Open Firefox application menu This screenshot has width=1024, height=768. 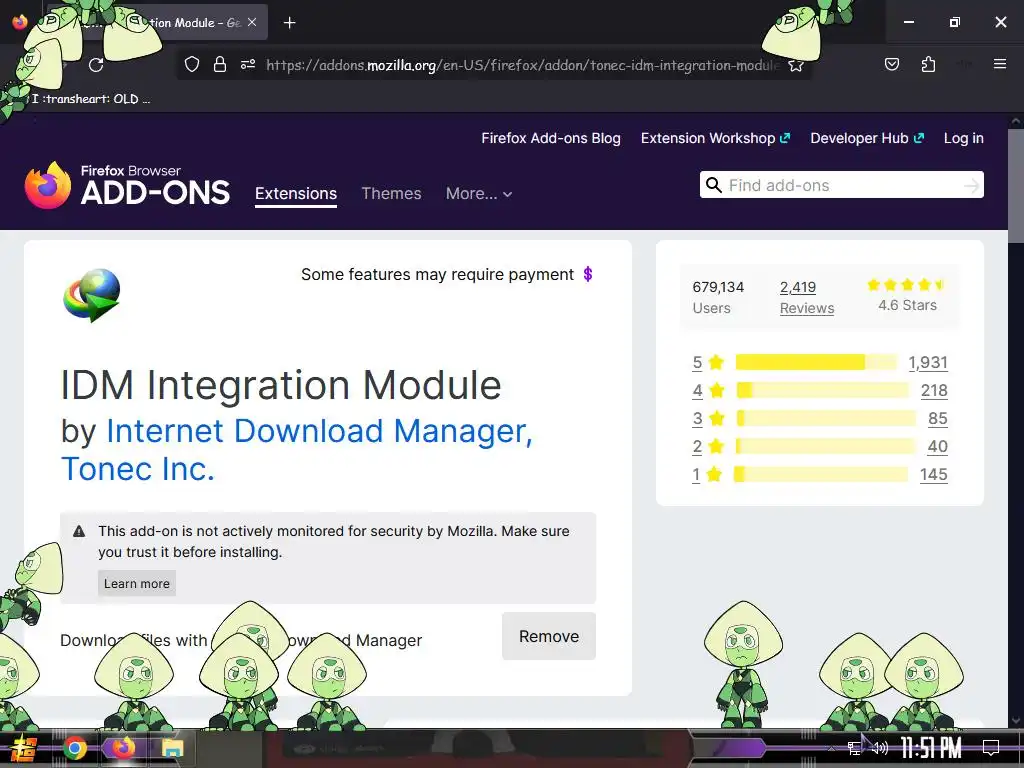pyautogui.click(x=999, y=64)
